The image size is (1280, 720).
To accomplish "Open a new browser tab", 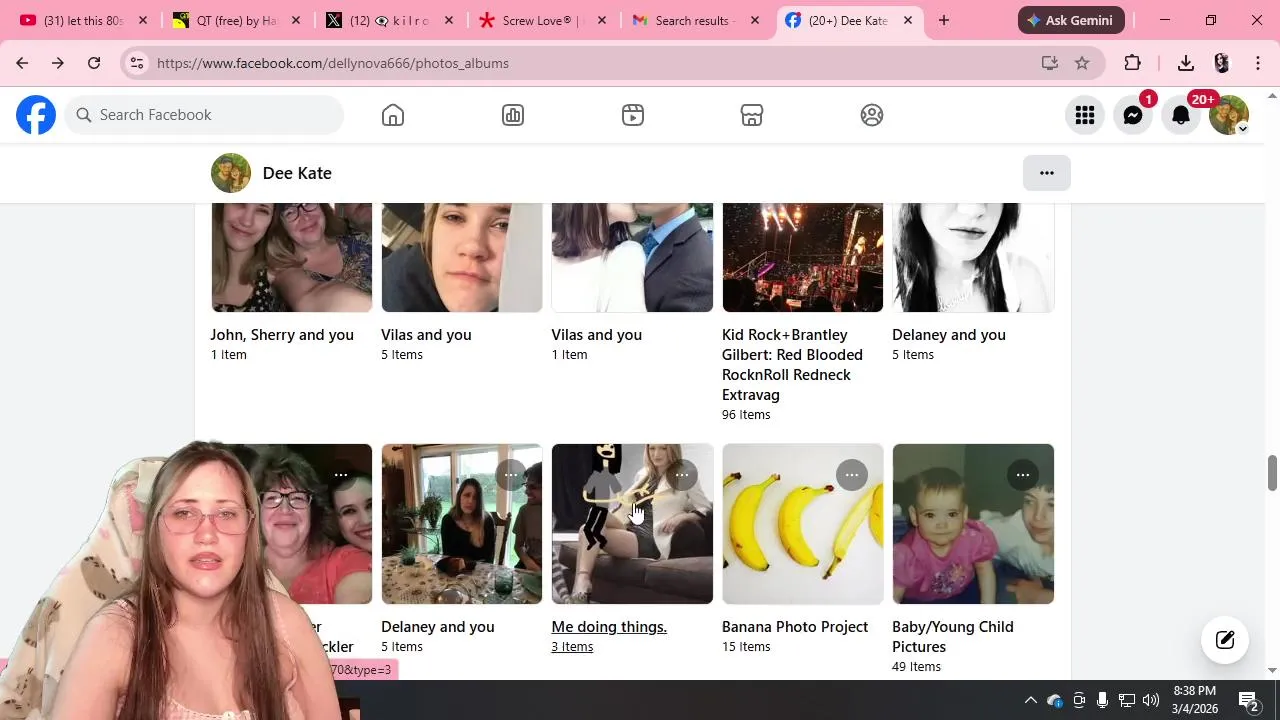I will 944,20.
